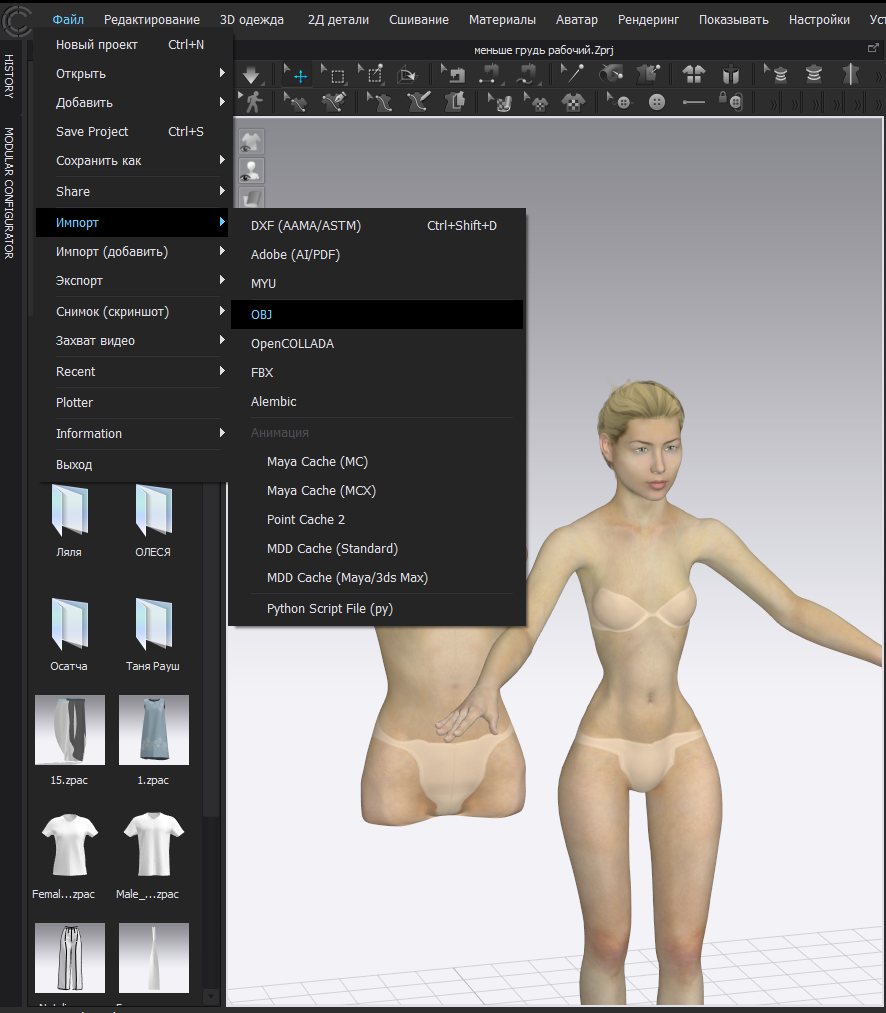Toggle the third display icon below avatar visibility
Screen dimensions: 886x1013
[x=251, y=198]
